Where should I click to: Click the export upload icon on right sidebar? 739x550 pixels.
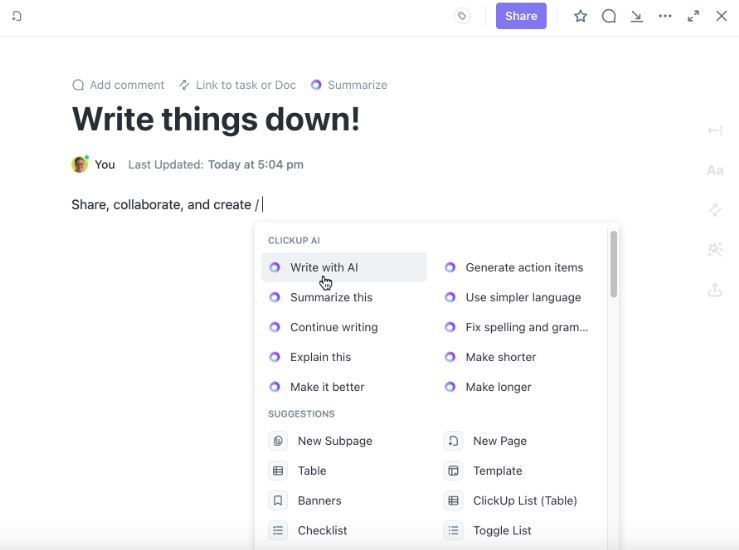715,290
